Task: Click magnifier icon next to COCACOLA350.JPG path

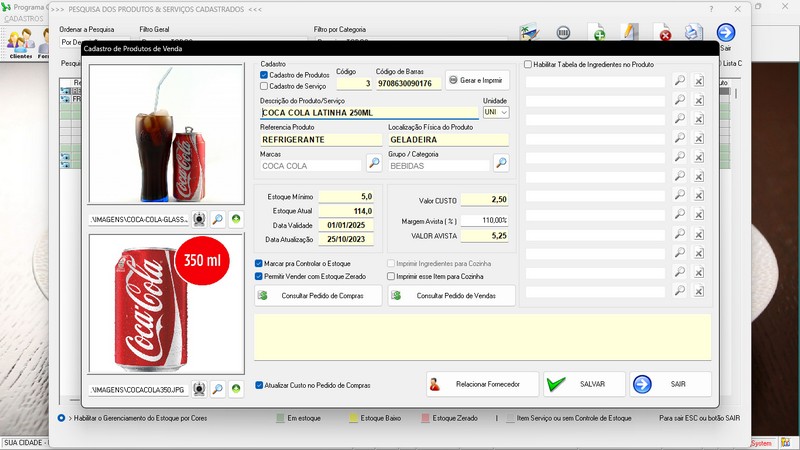Action: 217,388
